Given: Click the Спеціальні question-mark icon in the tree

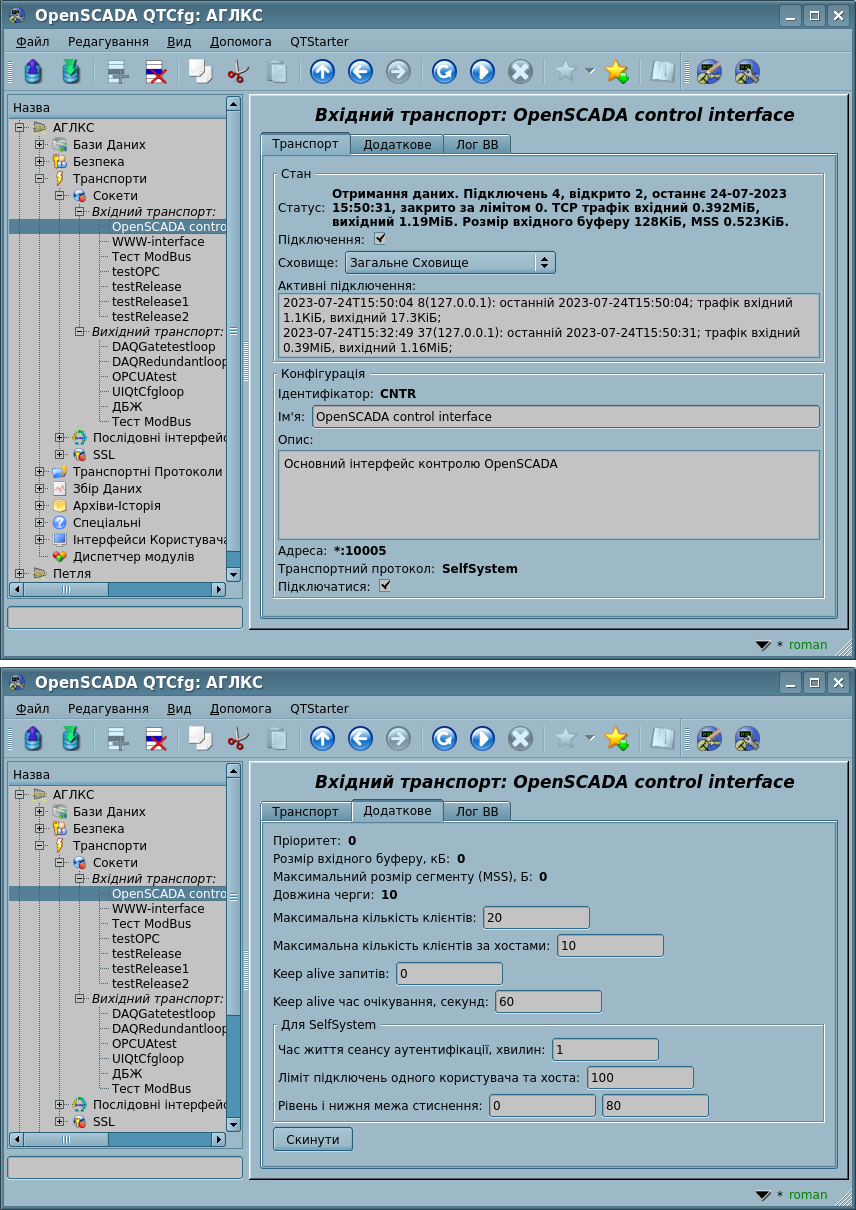Looking at the screenshot, I should click(x=60, y=522).
